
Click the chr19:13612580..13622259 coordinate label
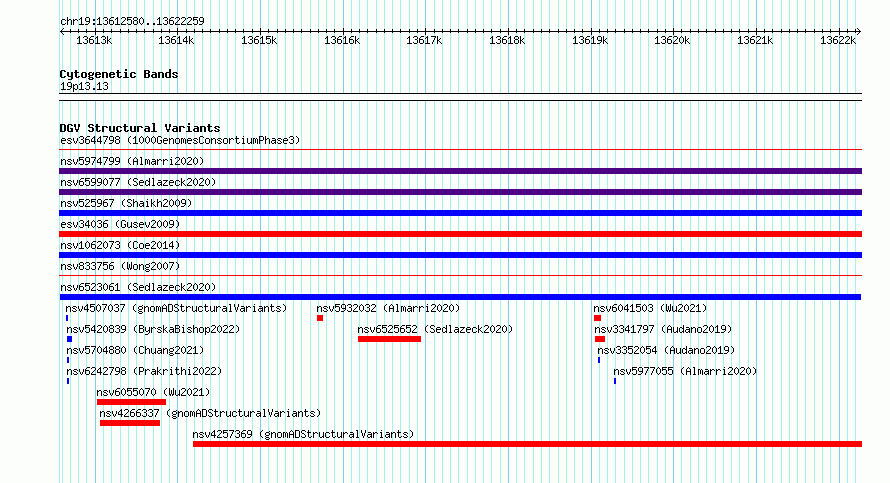[132, 21]
